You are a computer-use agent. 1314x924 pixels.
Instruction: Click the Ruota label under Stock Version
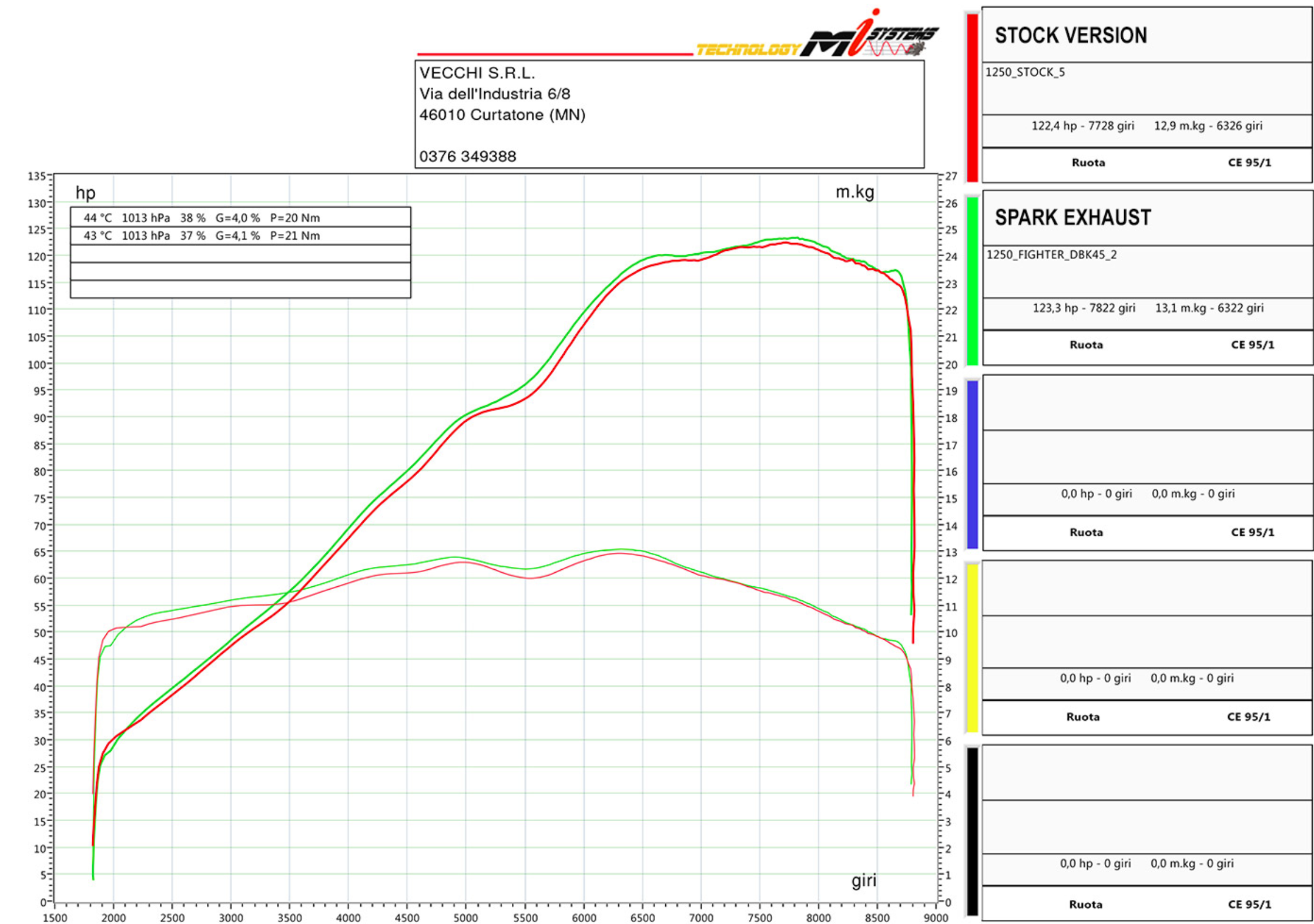tap(1088, 163)
